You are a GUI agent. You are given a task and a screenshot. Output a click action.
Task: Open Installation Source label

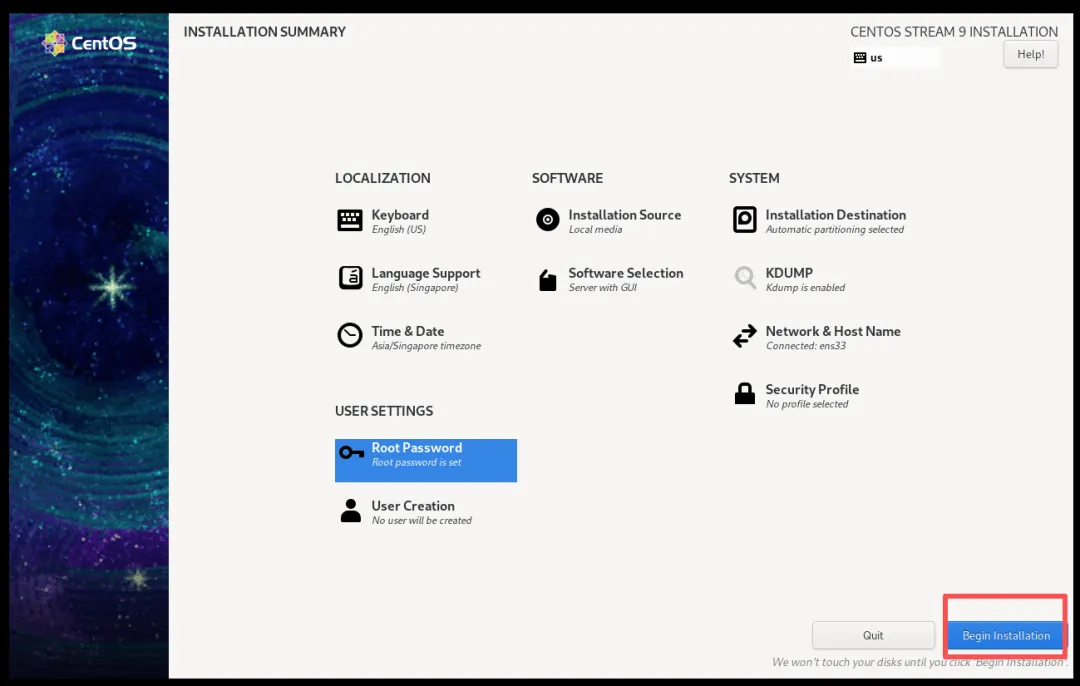tap(625, 215)
